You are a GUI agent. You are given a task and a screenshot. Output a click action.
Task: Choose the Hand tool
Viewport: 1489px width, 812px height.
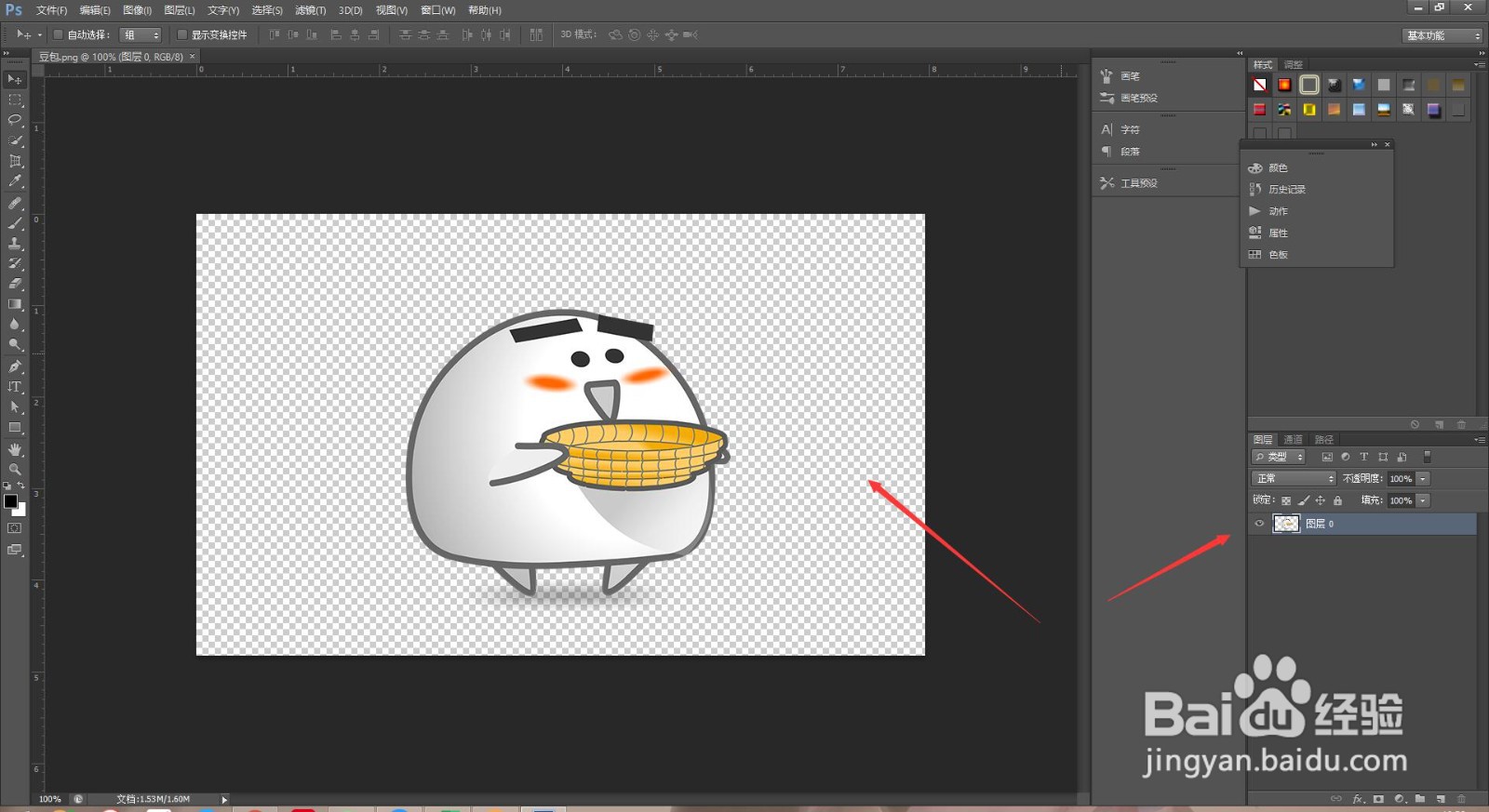(x=15, y=449)
